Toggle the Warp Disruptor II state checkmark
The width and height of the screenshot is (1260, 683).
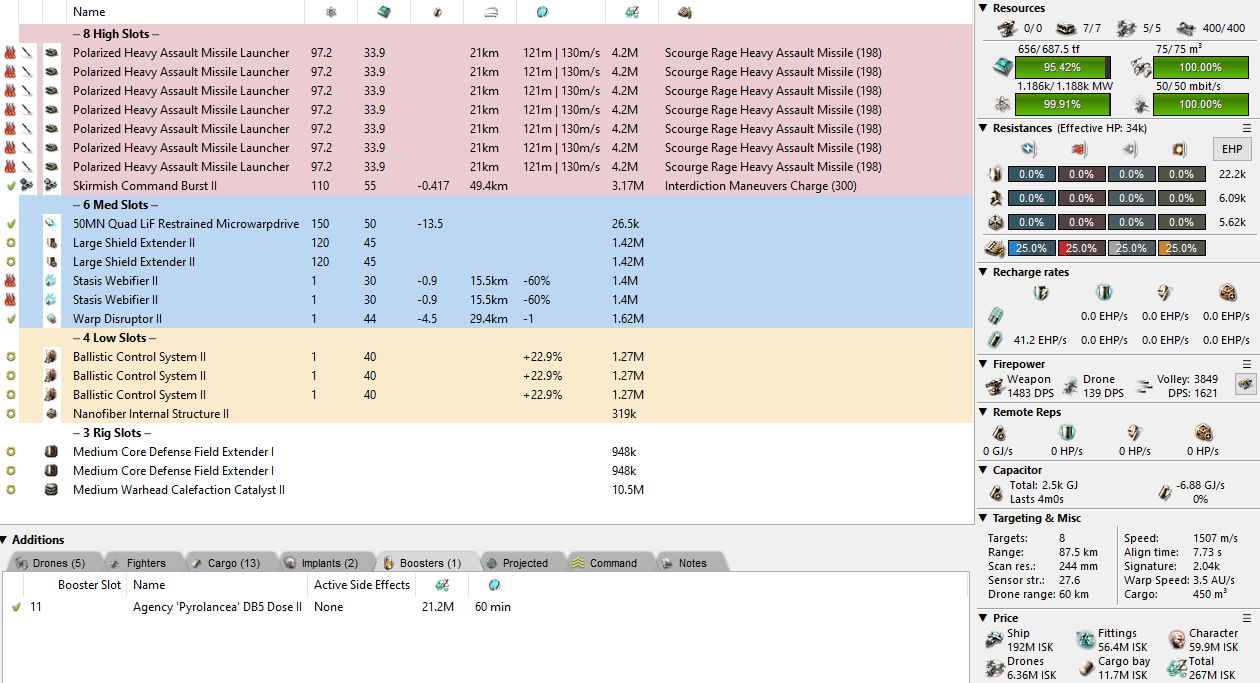(x=11, y=319)
